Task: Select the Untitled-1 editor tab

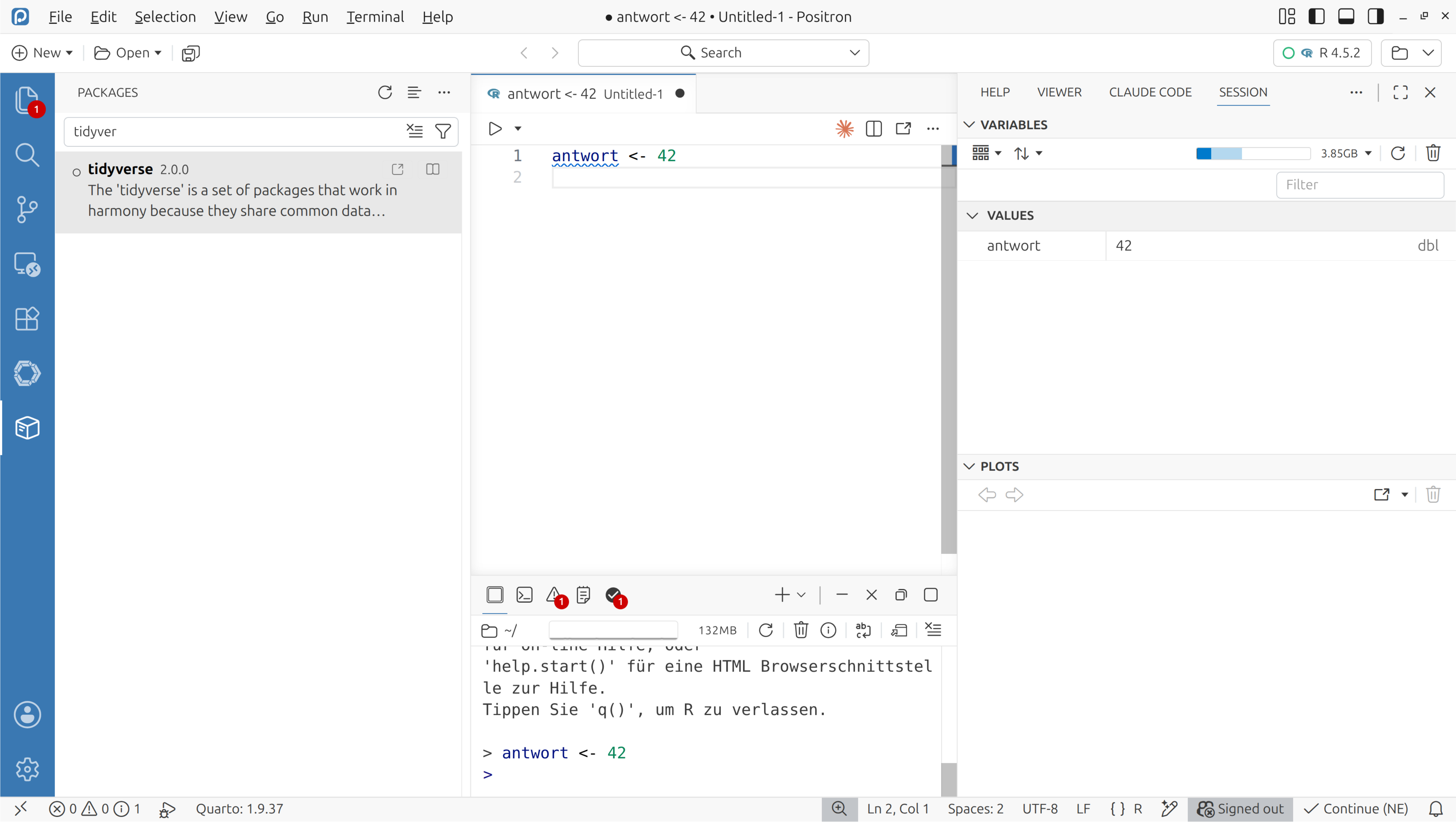Action: pyautogui.click(x=584, y=94)
